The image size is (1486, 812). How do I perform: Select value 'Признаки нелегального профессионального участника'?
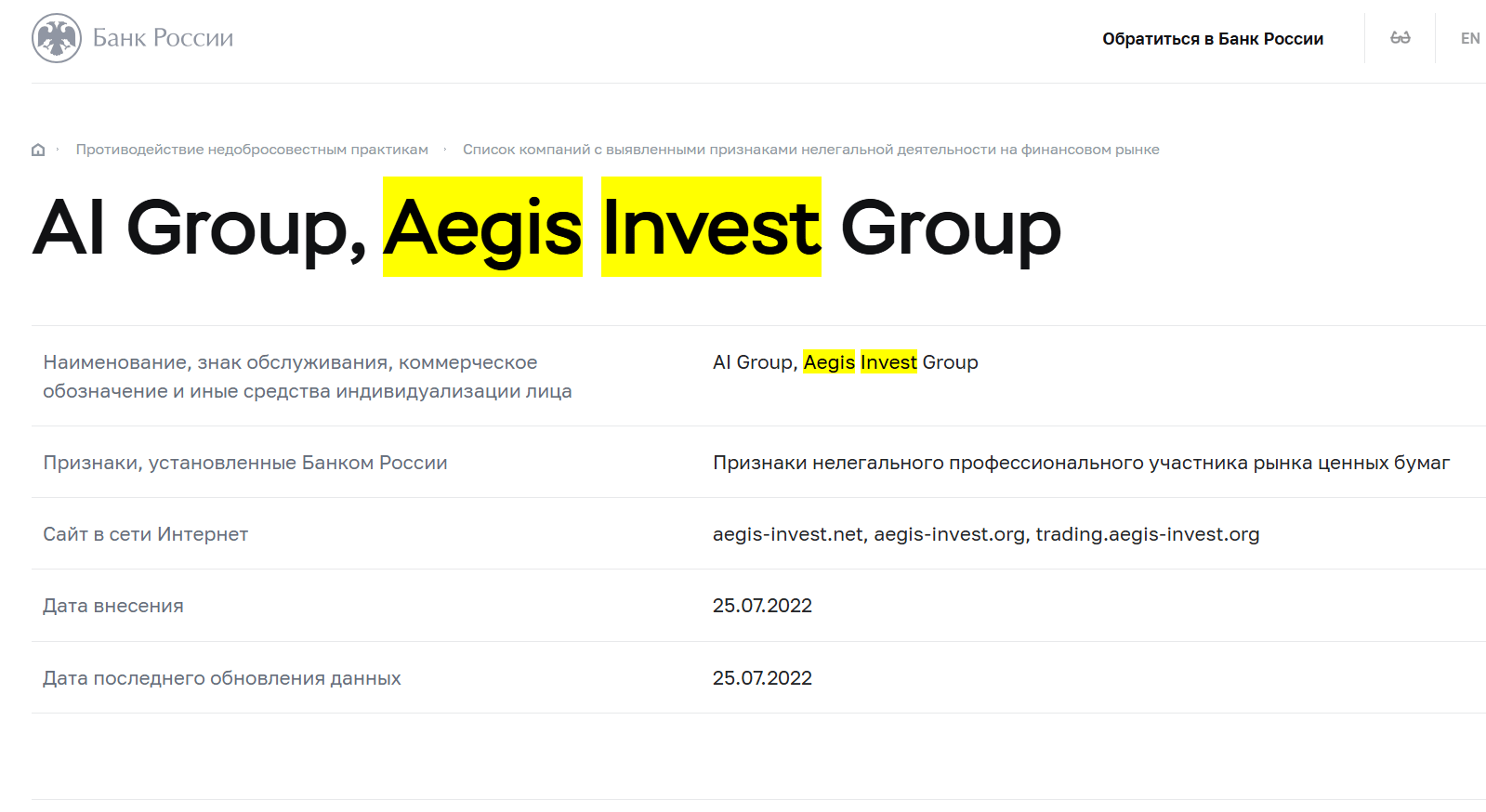click(x=1081, y=463)
